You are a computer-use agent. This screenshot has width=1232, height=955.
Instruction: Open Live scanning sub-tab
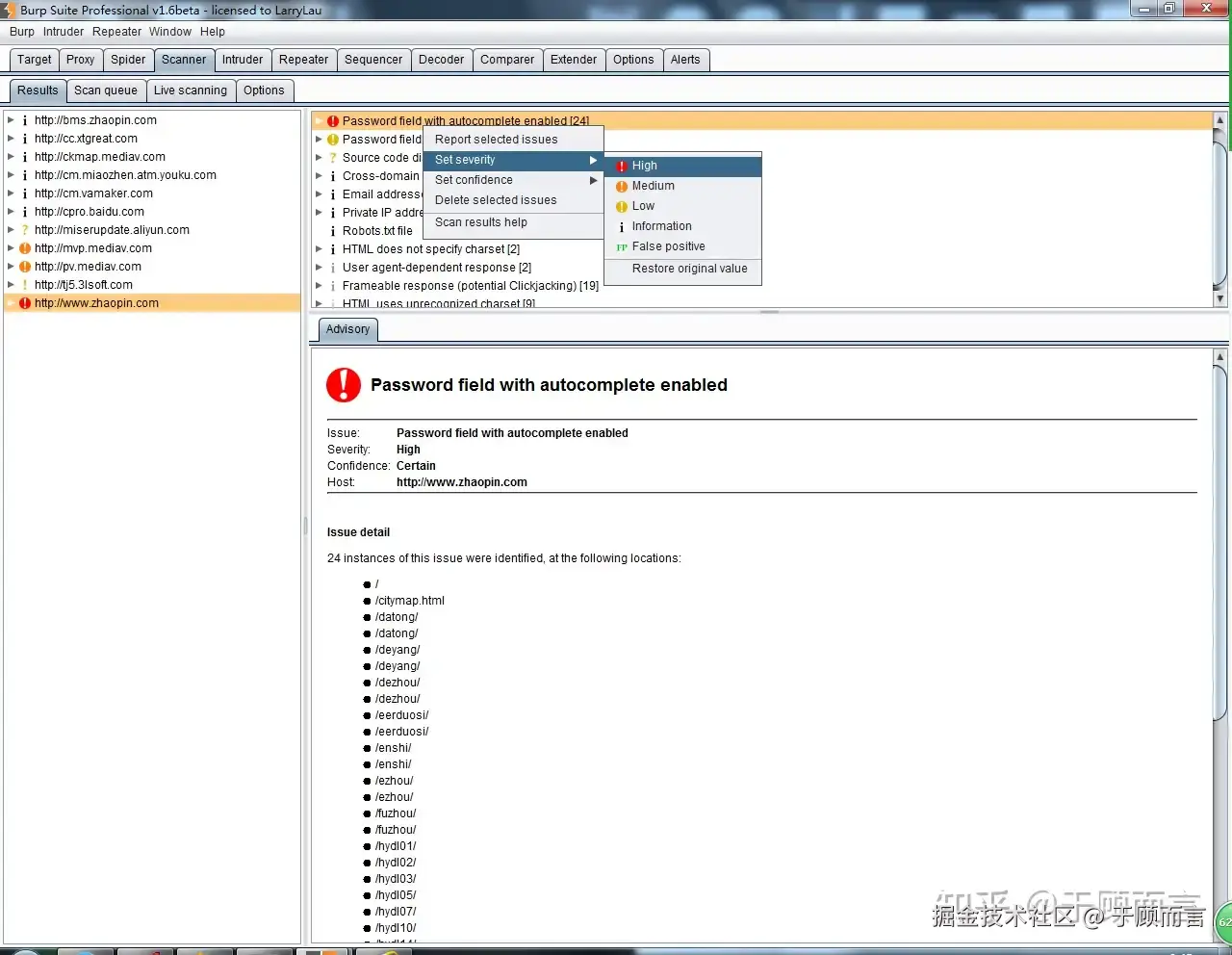pyautogui.click(x=191, y=90)
